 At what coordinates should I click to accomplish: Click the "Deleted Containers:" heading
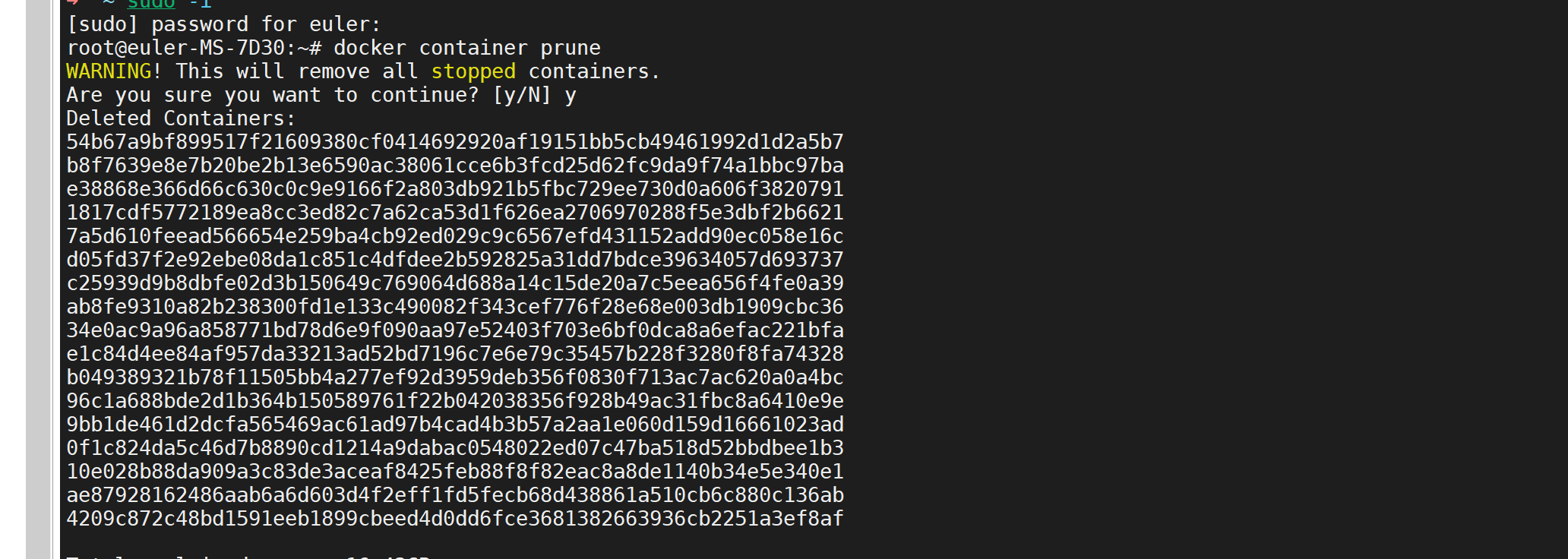[x=180, y=118]
